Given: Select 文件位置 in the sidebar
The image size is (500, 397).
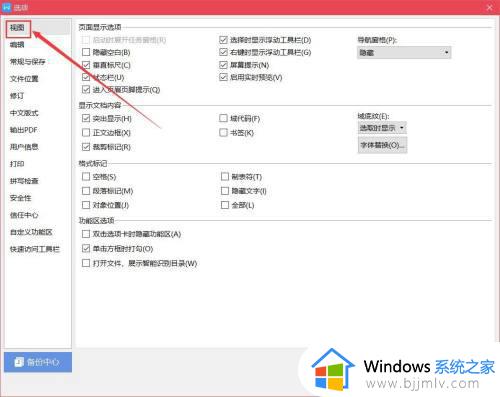Looking at the screenshot, I should (24, 79).
